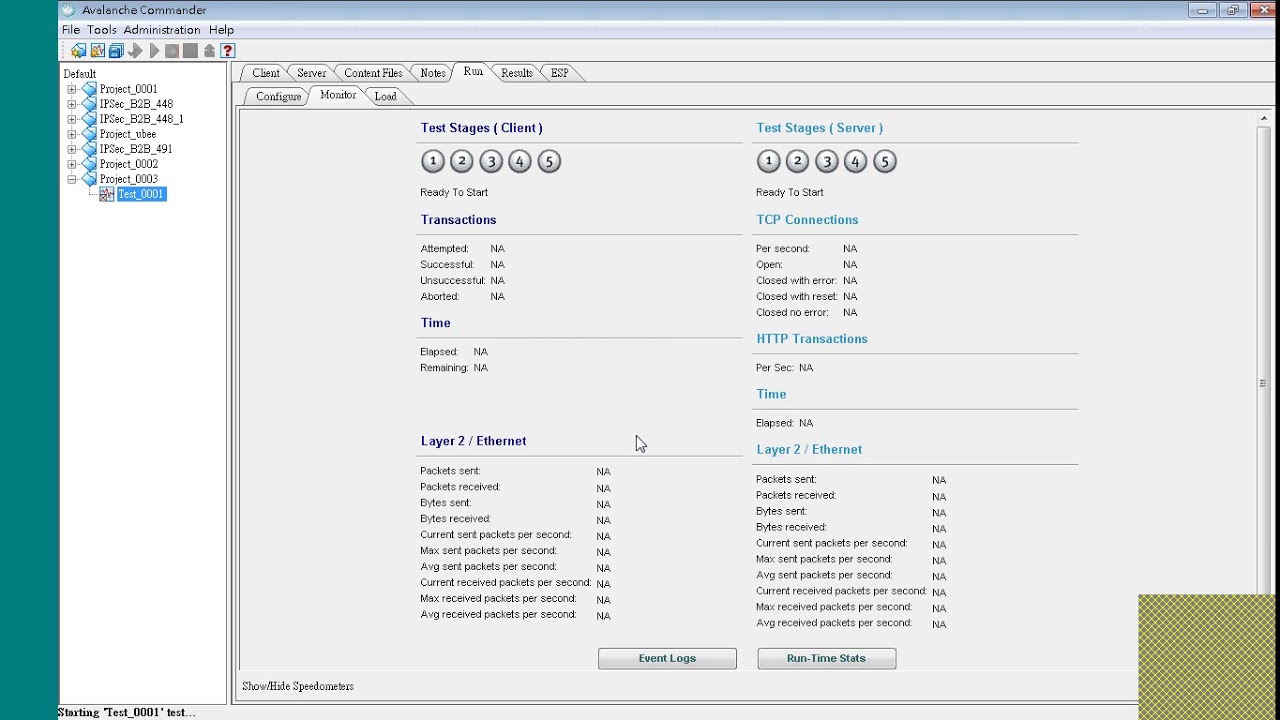Click the folder icon beside Project_0001
Viewport: 1280px width, 720px height.
pos(89,89)
